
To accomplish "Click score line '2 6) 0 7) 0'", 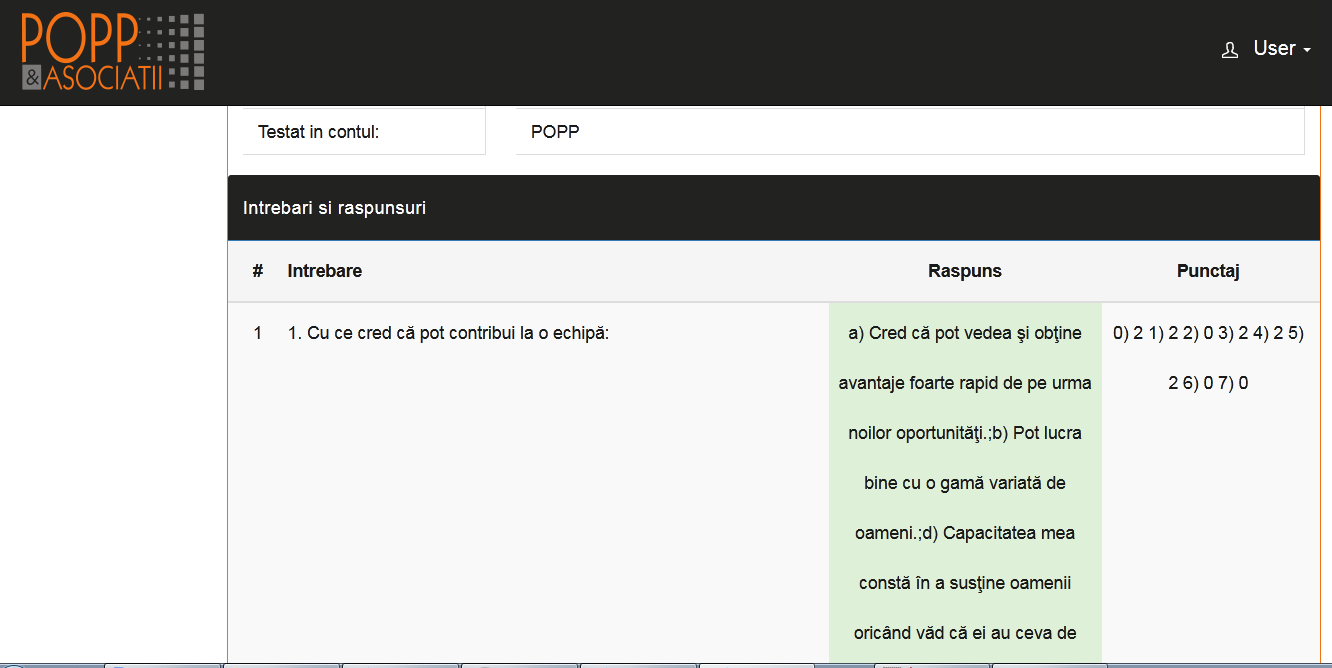I will 1208,383.
